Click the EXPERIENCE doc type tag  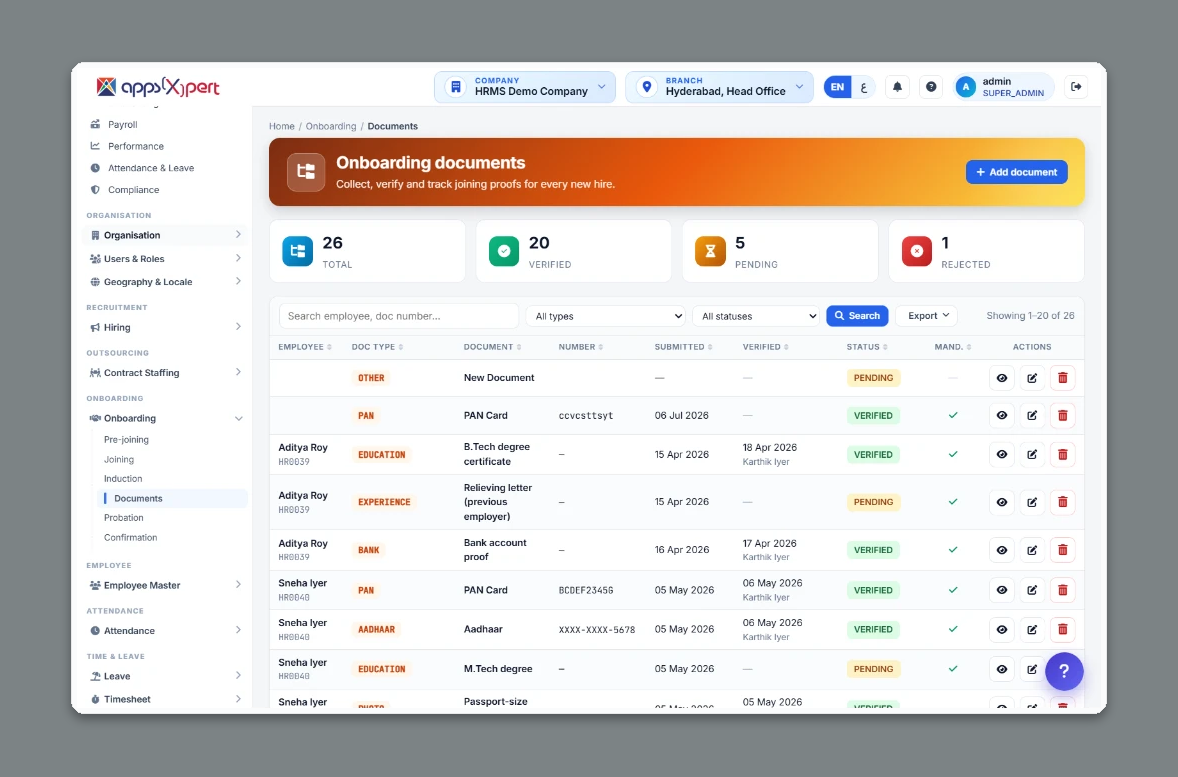click(x=384, y=502)
